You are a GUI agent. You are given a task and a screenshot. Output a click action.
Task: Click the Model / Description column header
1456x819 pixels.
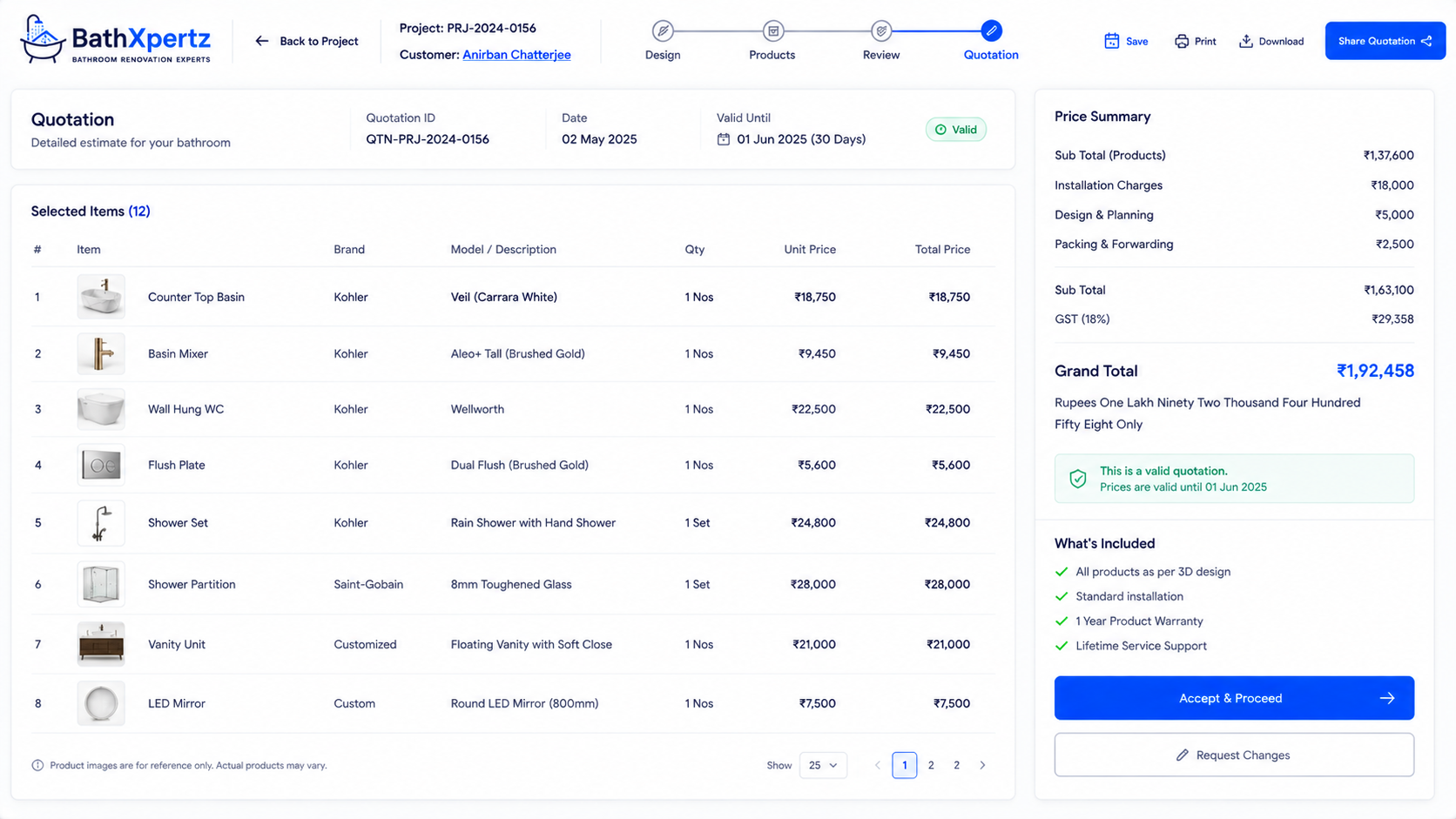503,250
